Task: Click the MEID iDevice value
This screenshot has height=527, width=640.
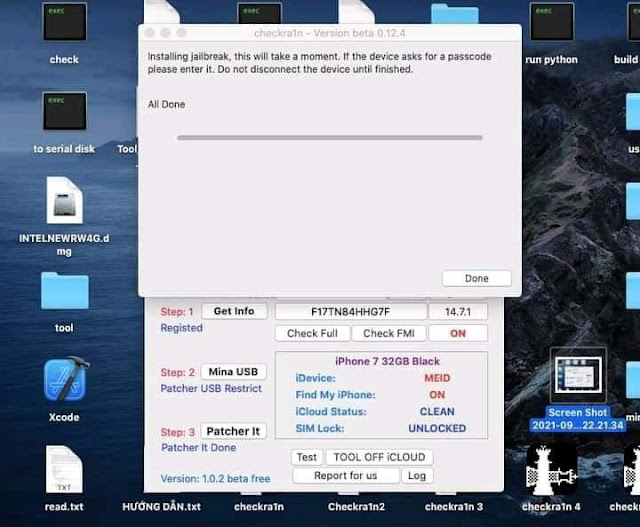Action: click(437, 378)
